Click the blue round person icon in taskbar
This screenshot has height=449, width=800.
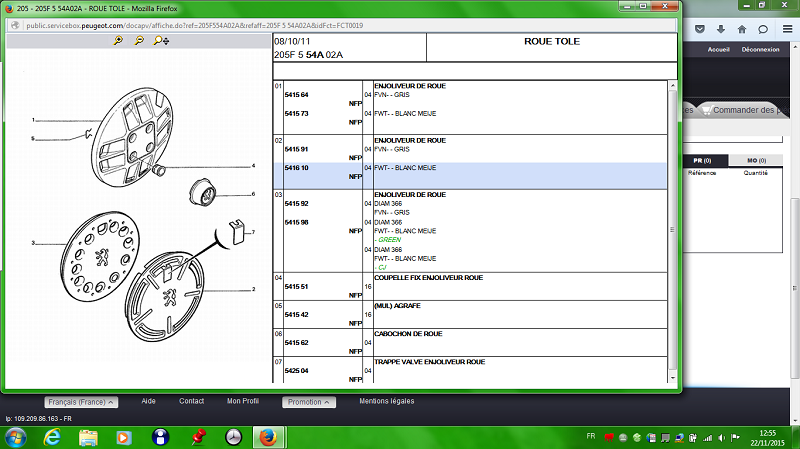point(160,437)
